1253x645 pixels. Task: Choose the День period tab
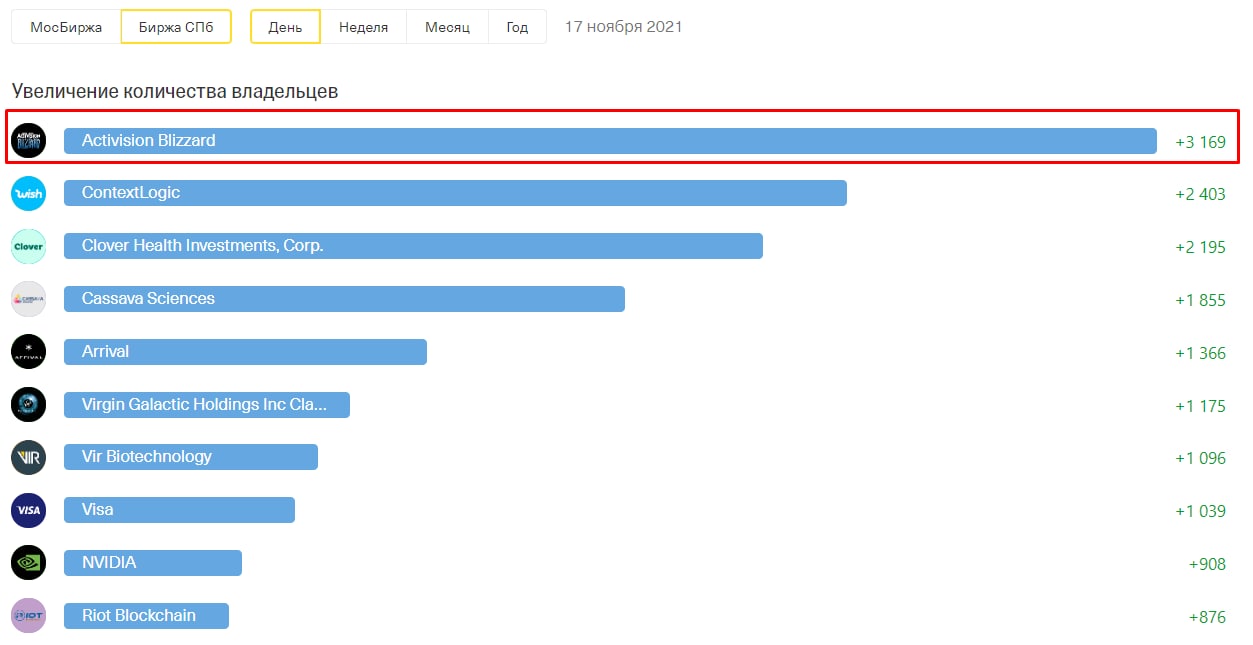point(285,27)
